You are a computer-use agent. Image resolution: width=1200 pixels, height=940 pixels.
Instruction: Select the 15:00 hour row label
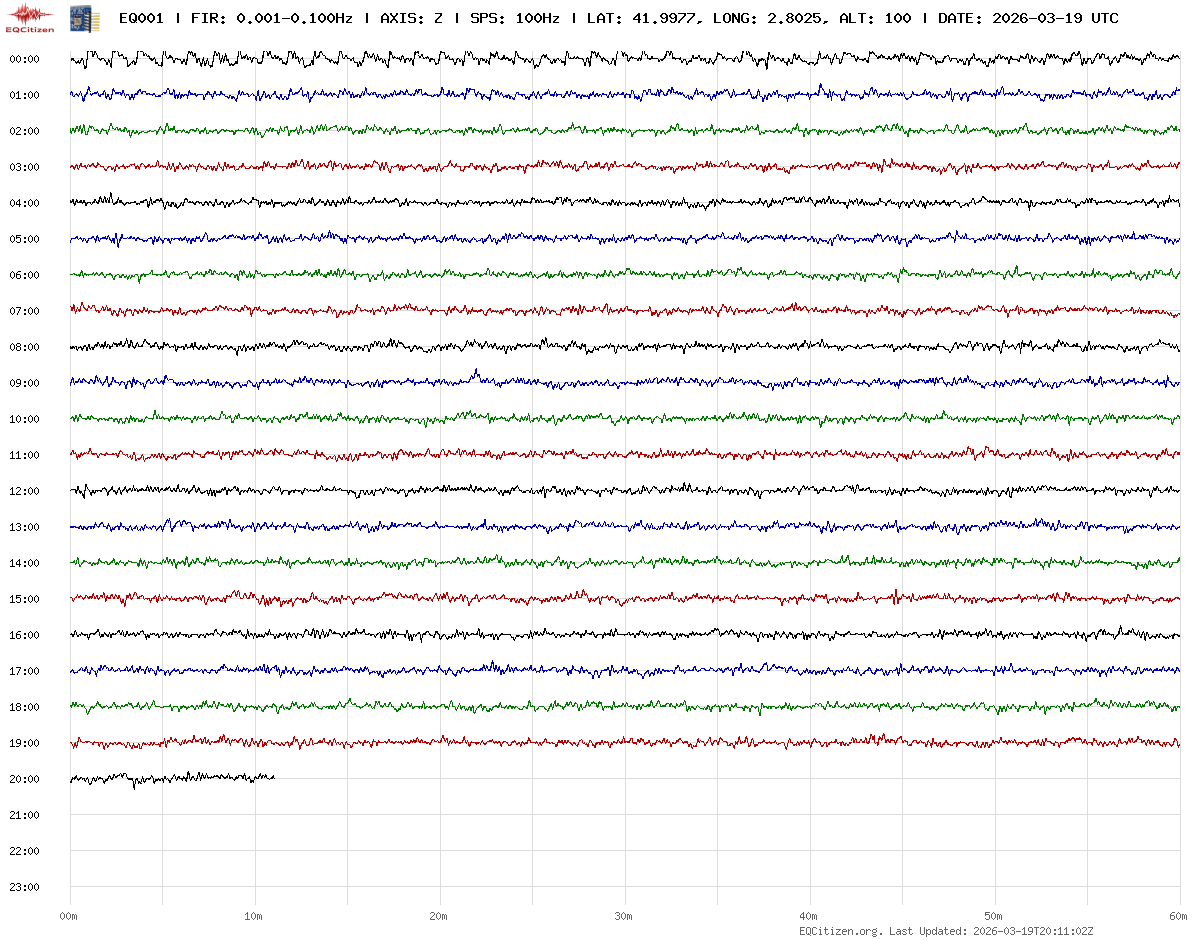pos(24,599)
